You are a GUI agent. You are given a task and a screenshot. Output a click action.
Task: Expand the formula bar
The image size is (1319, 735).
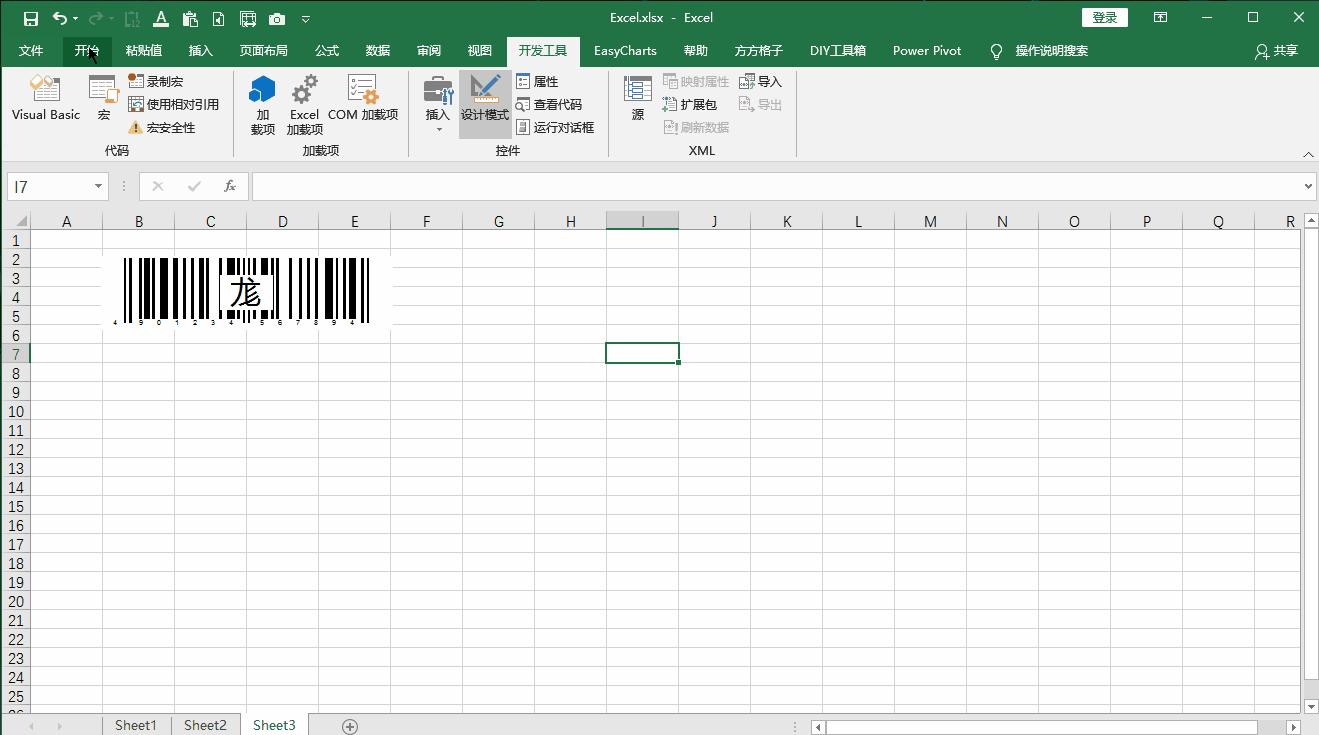point(1309,186)
